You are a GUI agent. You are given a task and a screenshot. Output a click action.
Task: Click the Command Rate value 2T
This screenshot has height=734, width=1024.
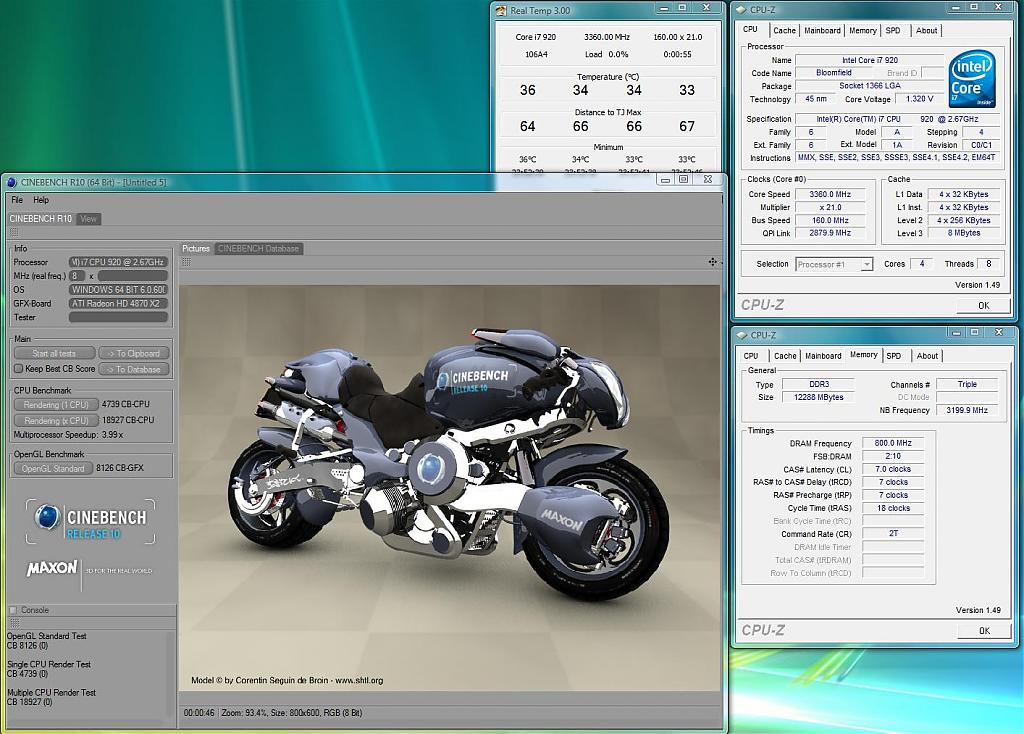893,534
